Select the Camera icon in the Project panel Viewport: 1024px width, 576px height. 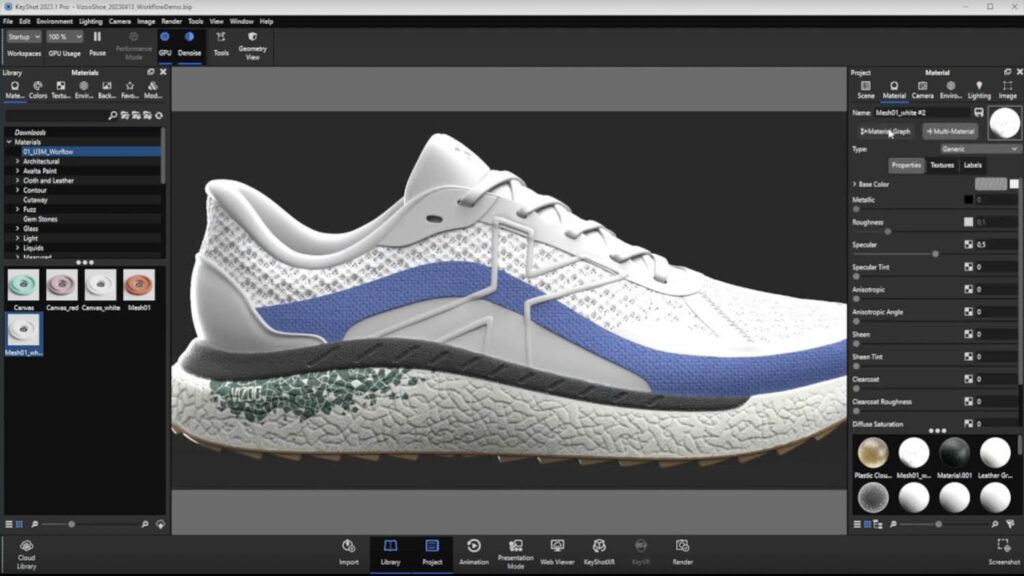923,87
